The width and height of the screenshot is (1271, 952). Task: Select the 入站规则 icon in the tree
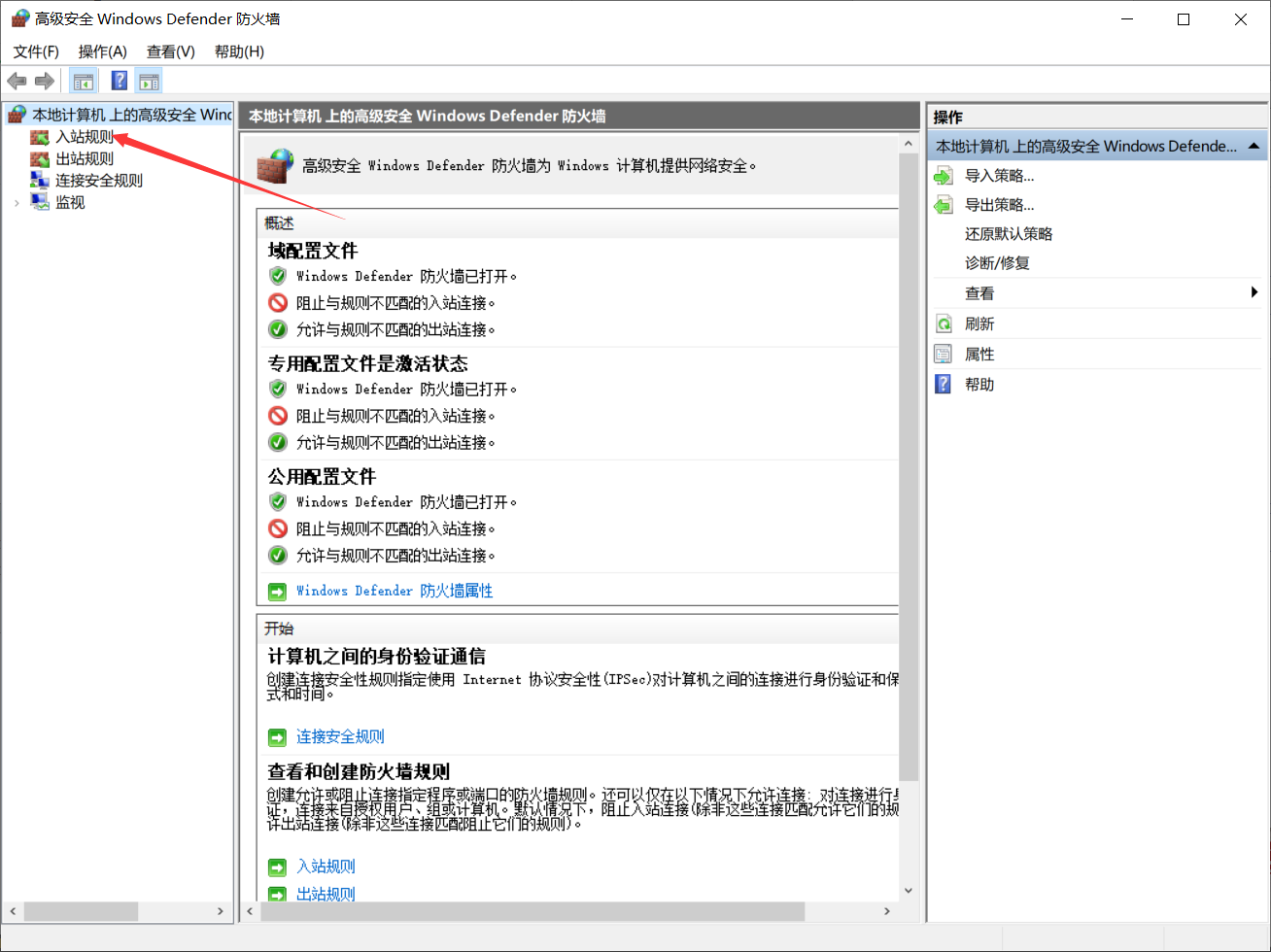click(40, 136)
